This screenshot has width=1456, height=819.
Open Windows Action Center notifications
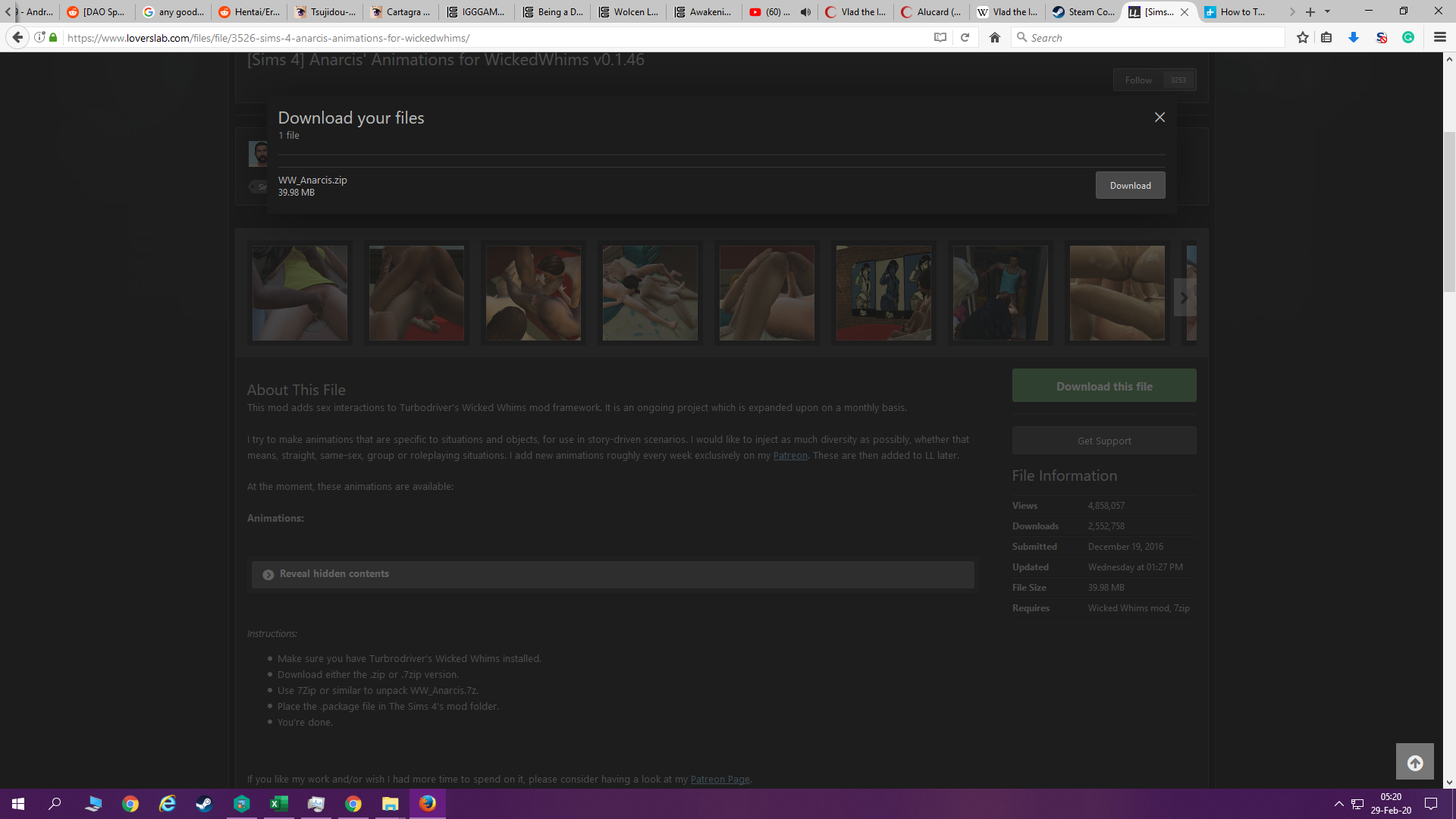coord(1431,804)
